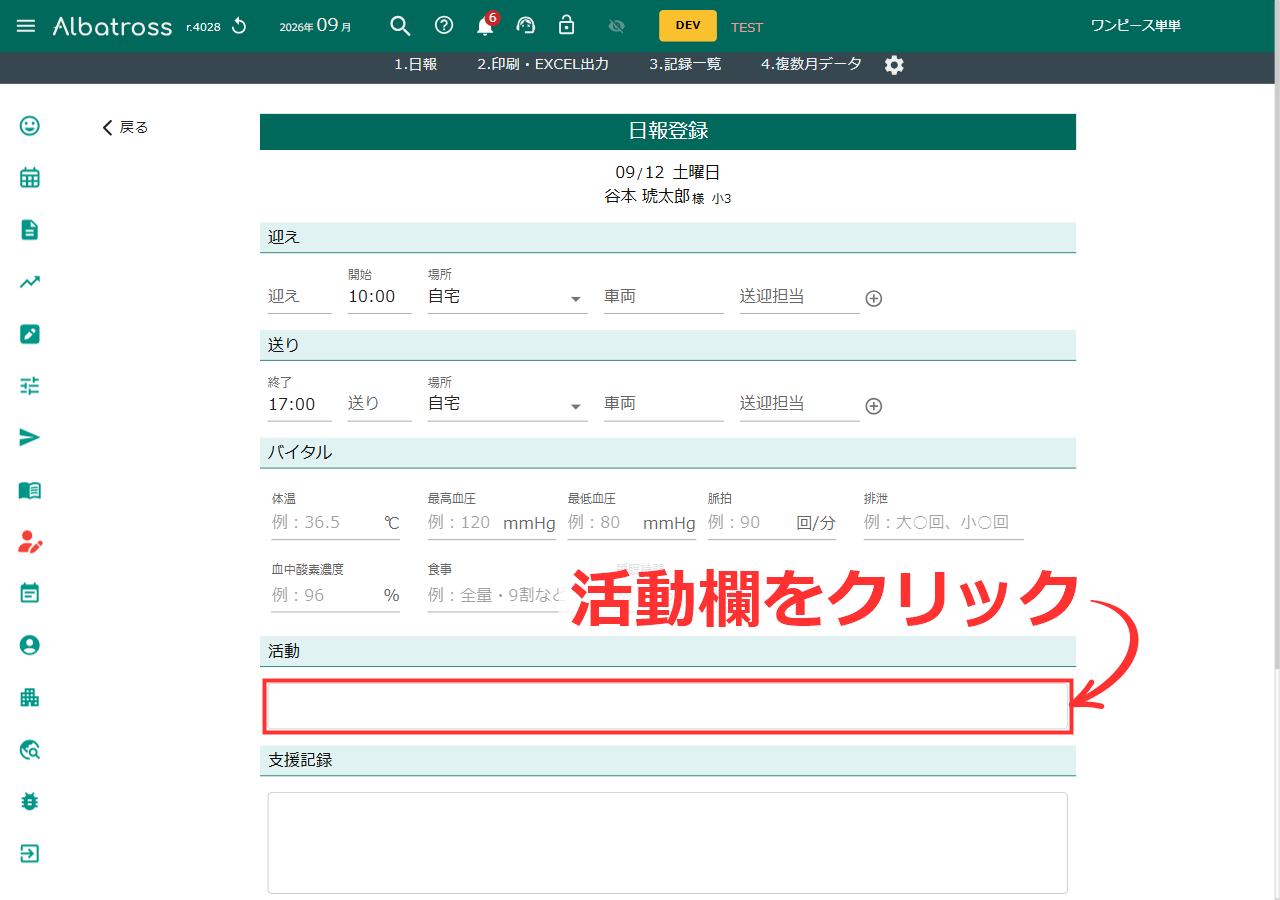Click the 車両 field in 迎え row
This screenshot has height=900, width=1280.
pos(664,297)
